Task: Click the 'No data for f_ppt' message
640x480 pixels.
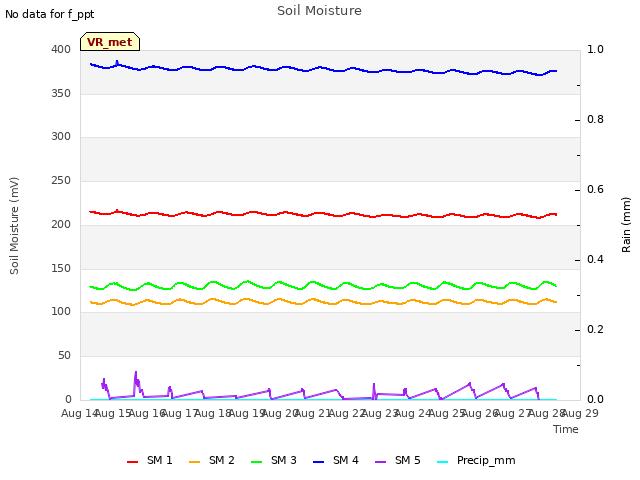Action: tap(49, 14)
